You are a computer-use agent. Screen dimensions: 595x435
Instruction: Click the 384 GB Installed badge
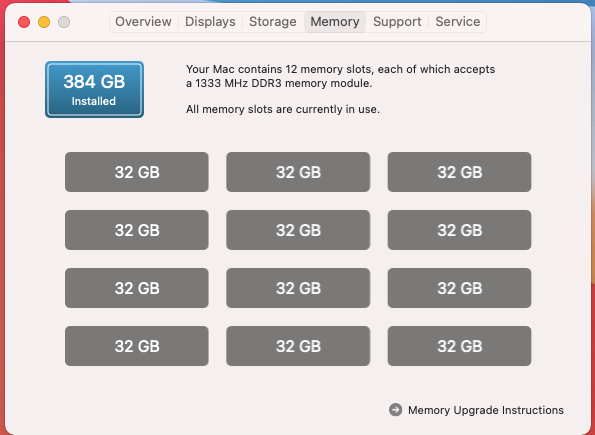94,90
